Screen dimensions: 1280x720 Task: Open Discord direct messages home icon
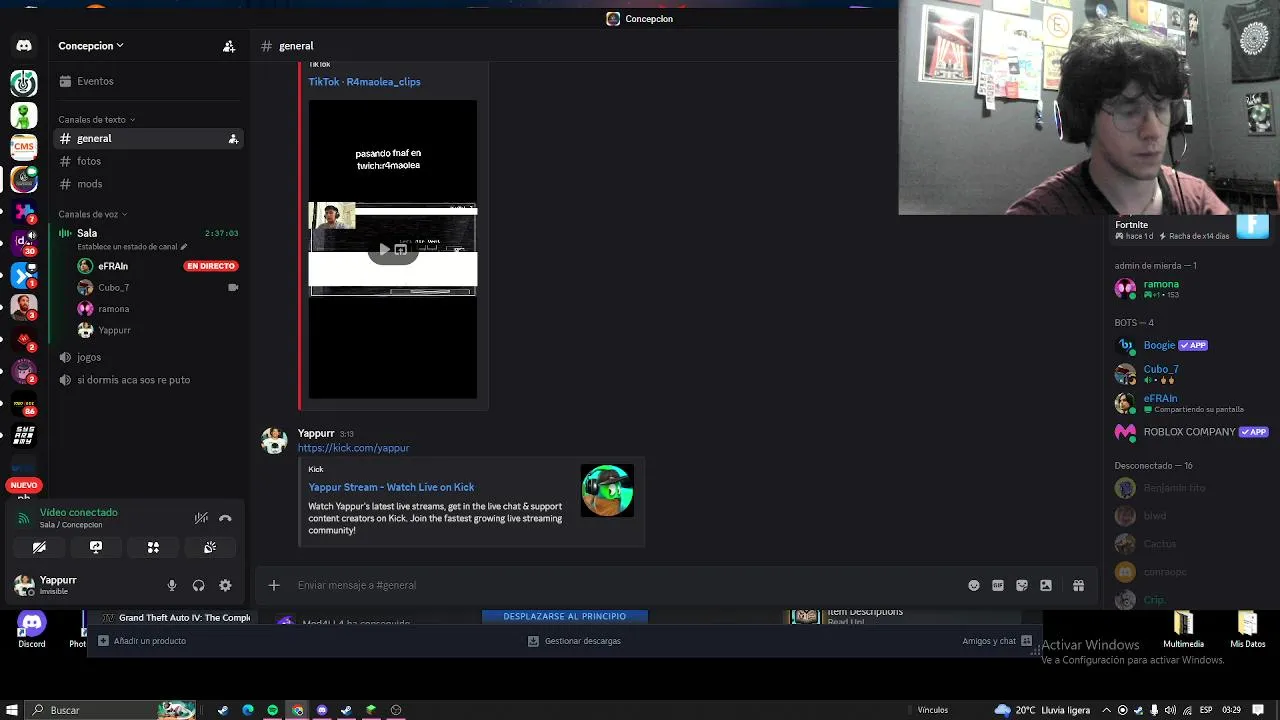(x=24, y=46)
